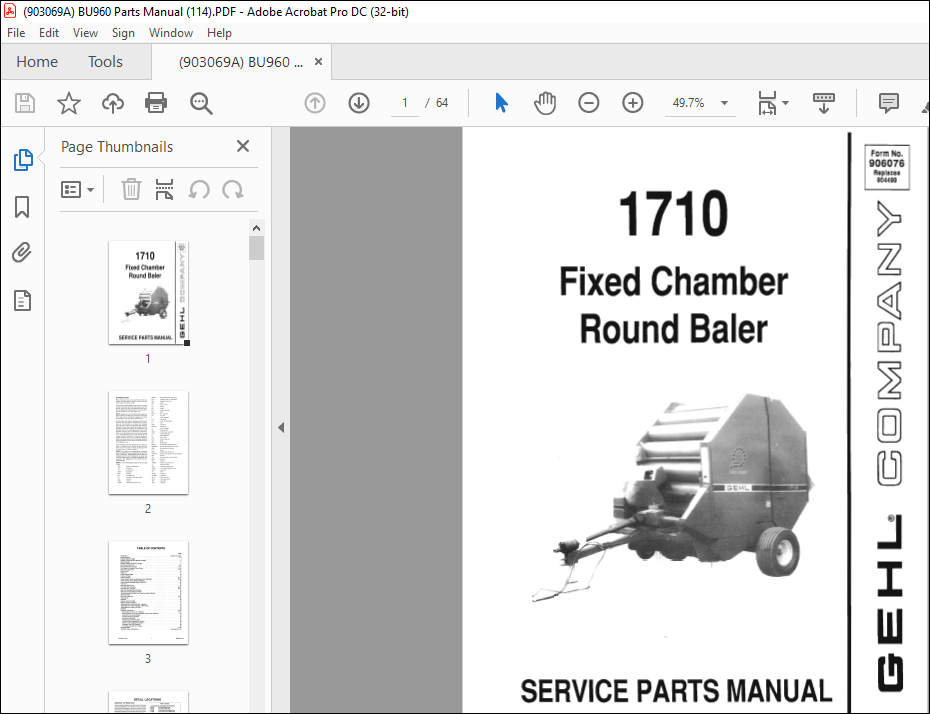Switch to the Tools tab
The image size is (930, 714).
coord(106,62)
